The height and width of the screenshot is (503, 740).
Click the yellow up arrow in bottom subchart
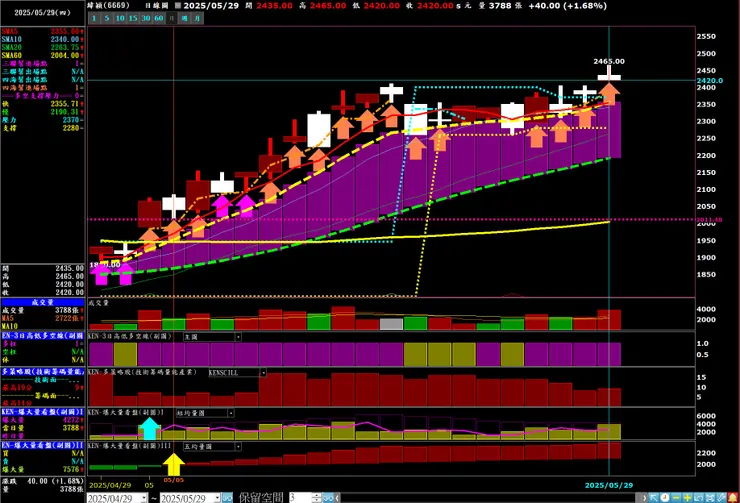pyautogui.click(x=174, y=464)
